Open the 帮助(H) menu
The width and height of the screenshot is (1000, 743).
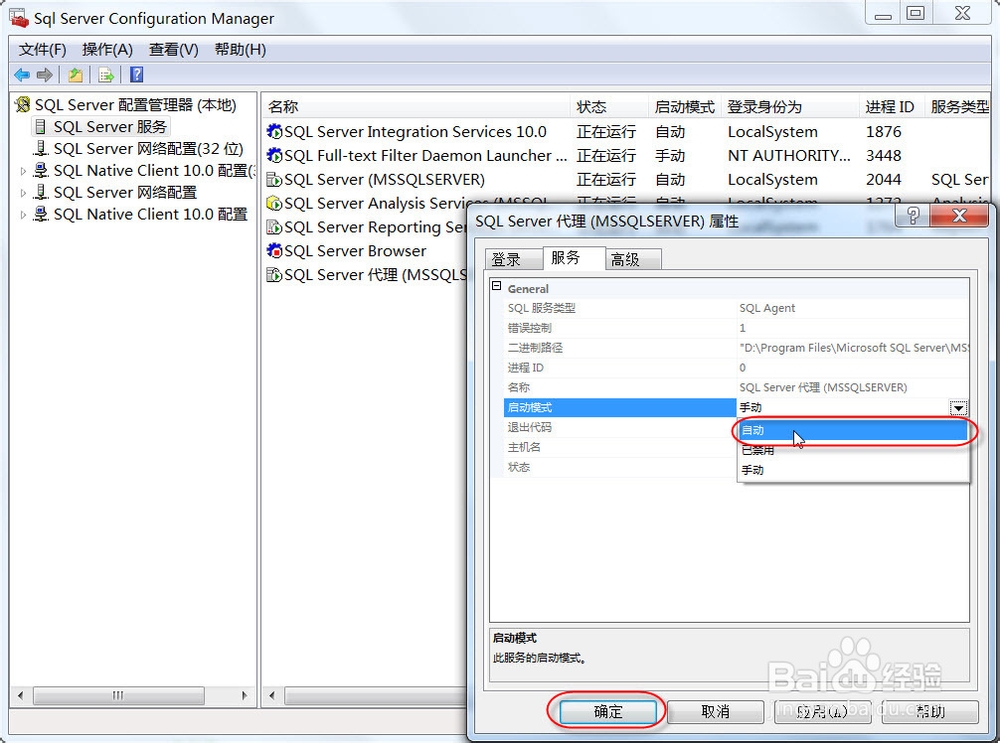(240, 50)
